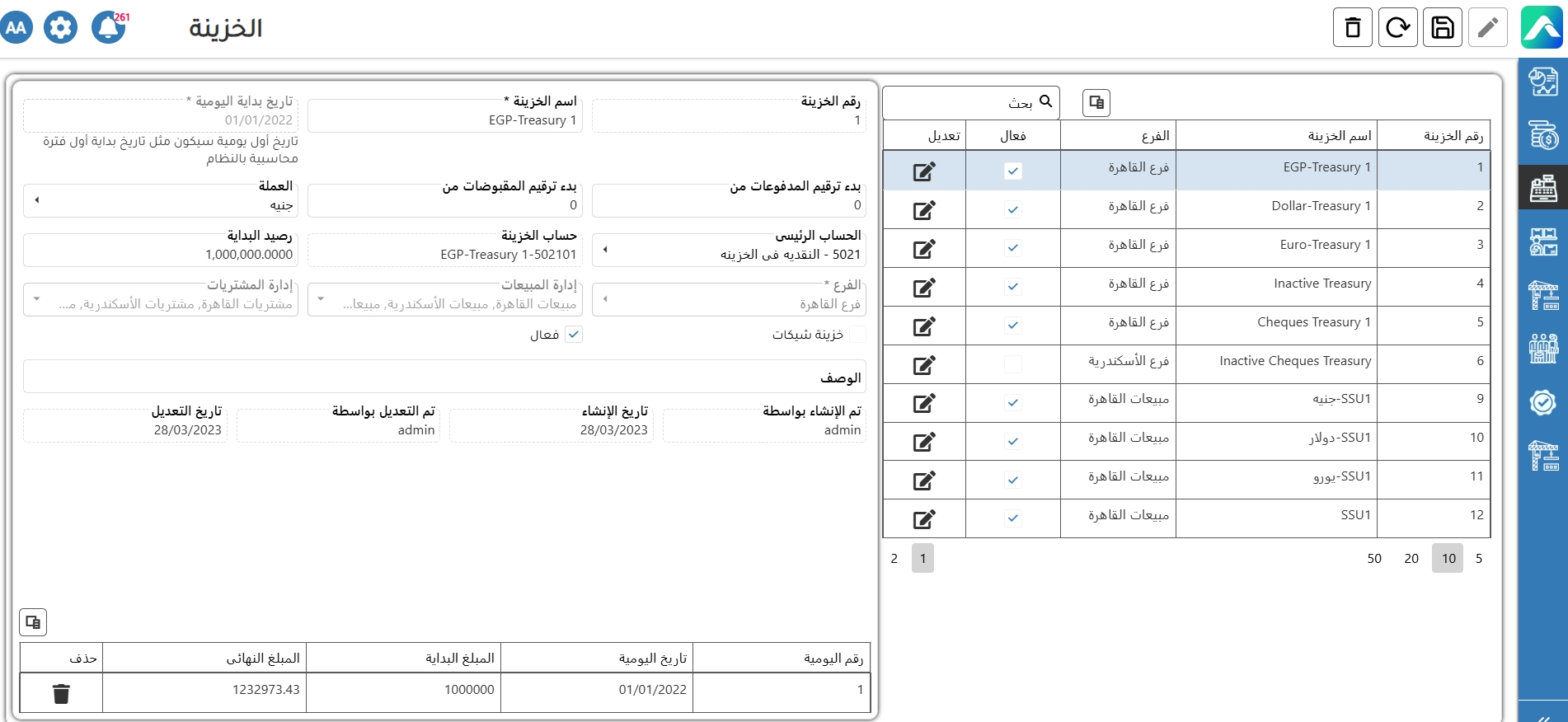The height and width of the screenshot is (722, 1568).
Task: Enable the خزينة شيكات checkbox
Action: point(857,334)
